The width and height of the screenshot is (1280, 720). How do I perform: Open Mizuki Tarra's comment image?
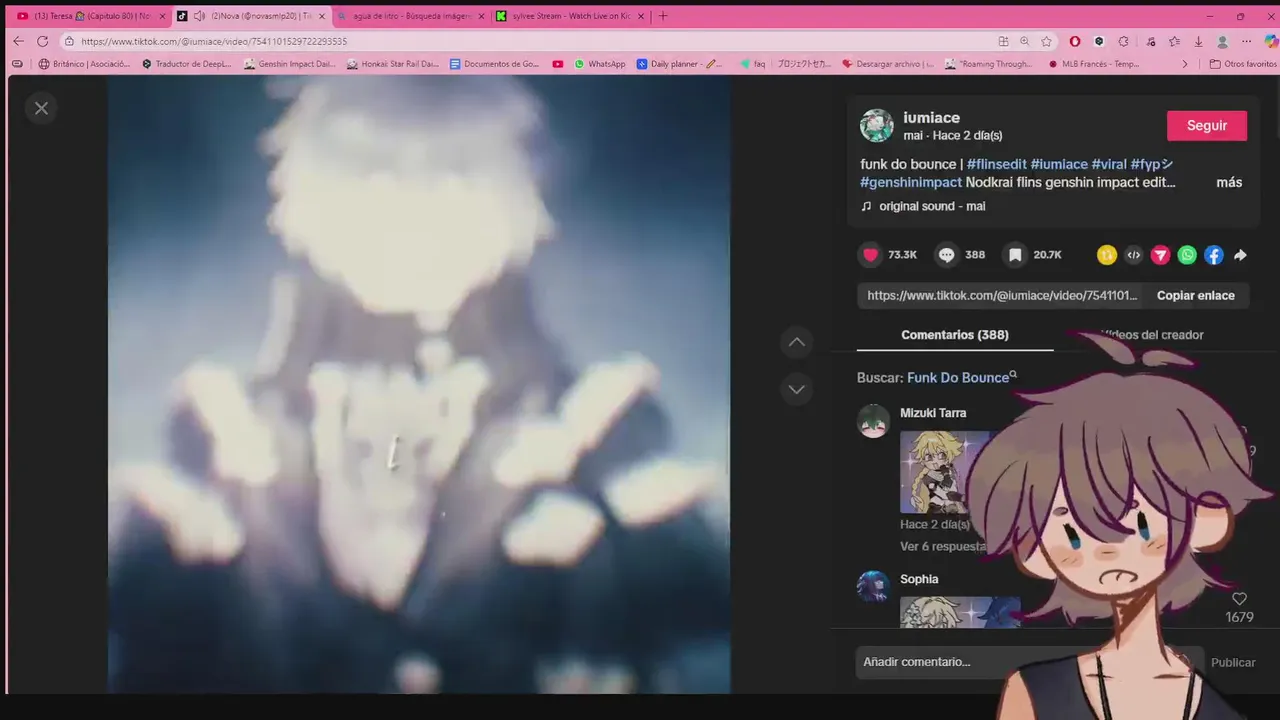[947, 472]
